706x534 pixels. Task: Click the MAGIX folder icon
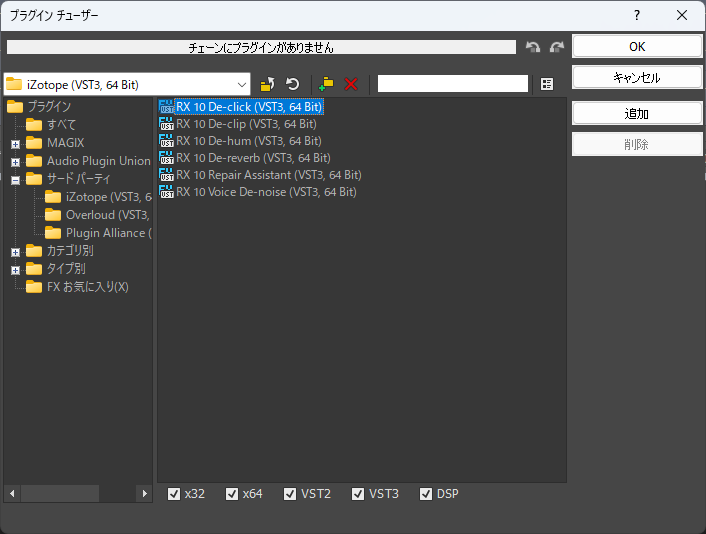point(34,143)
